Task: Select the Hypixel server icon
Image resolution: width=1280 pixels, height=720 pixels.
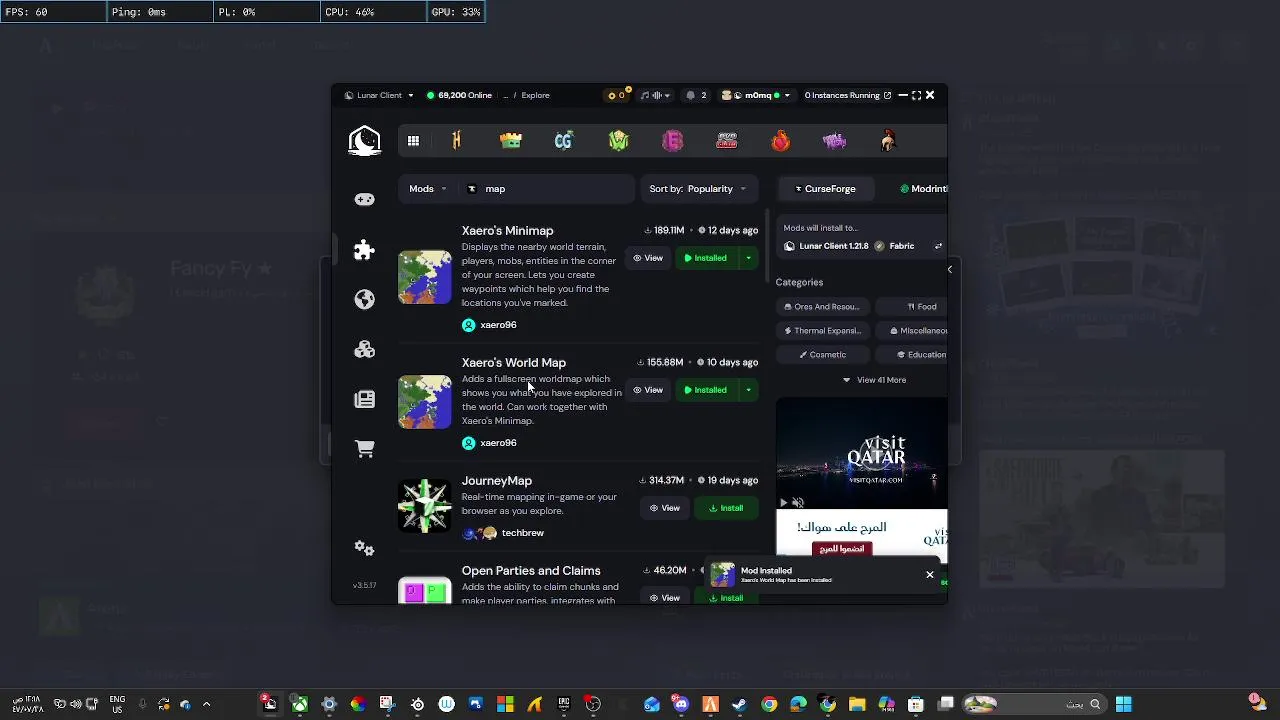Action: [457, 141]
